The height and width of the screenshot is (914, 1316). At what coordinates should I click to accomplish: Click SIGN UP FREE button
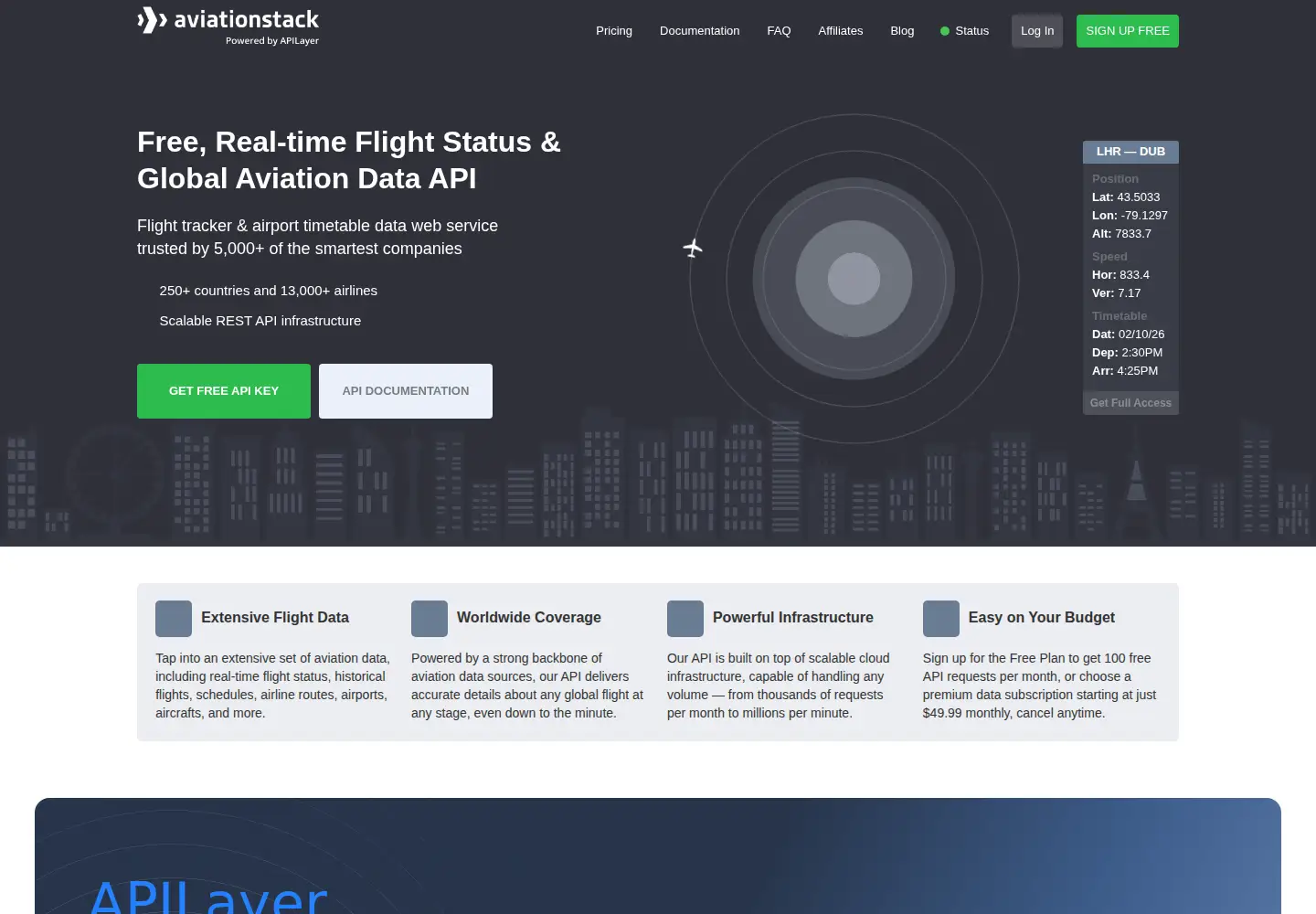coord(1128,31)
